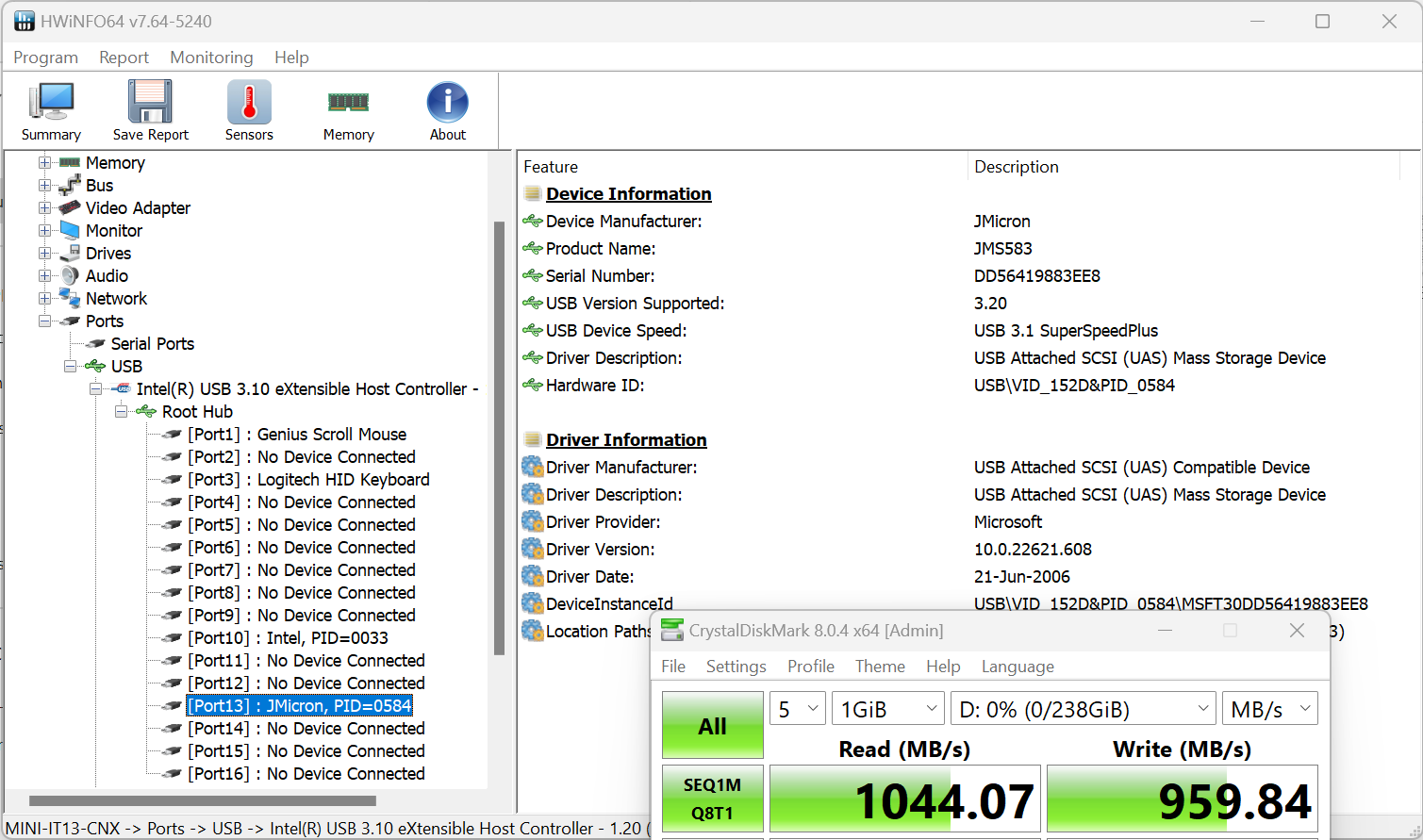The width and height of the screenshot is (1423, 840).
Task: Click the Memory tree node icon
Action: [x=70, y=163]
